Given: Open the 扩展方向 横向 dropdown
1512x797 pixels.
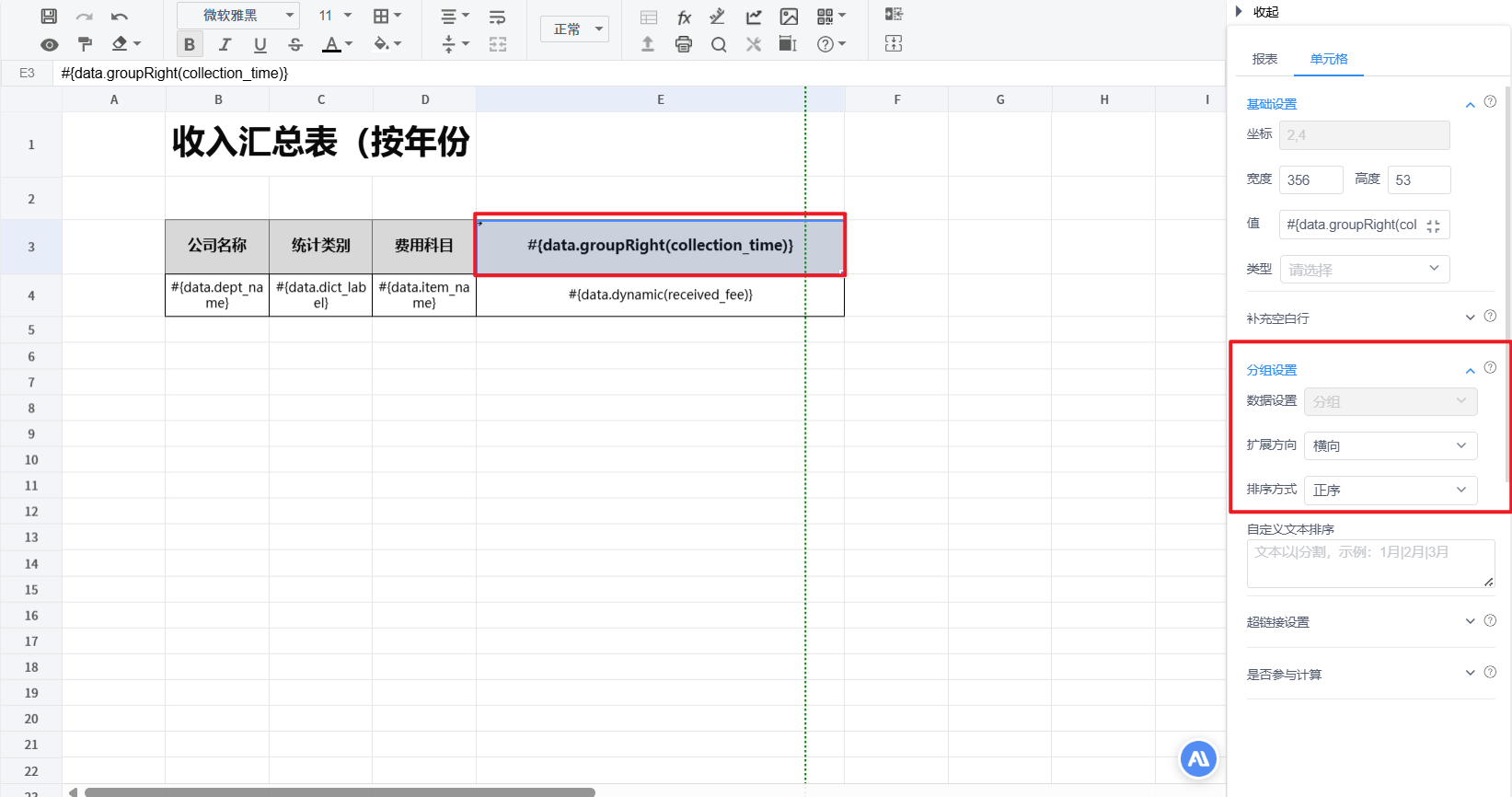Looking at the screenshot, I should (x=1391, y=445).
